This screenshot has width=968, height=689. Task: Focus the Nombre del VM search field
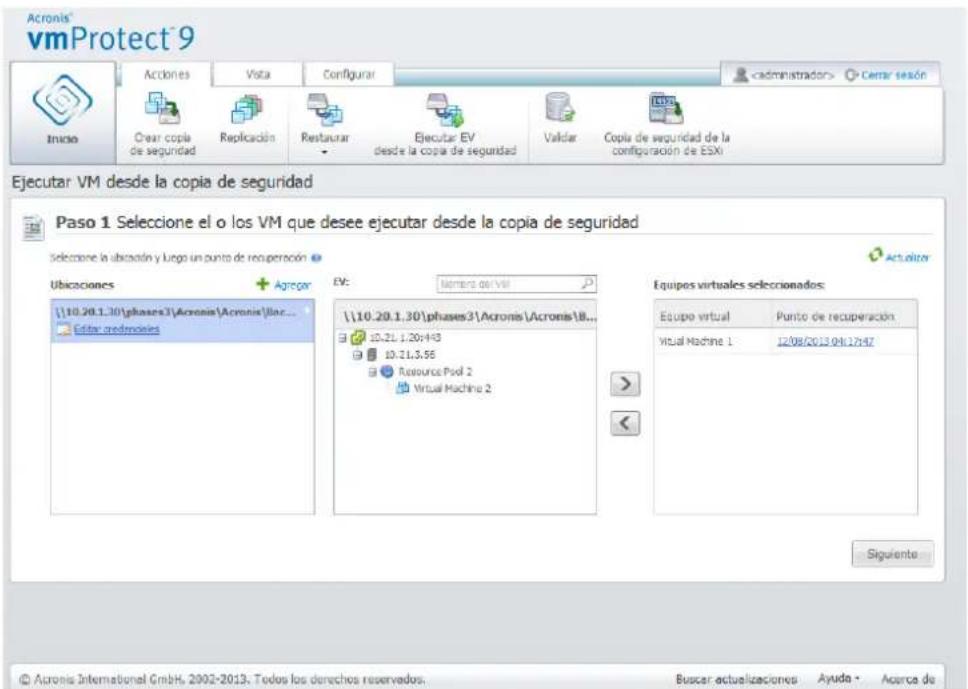click(509, 284)
